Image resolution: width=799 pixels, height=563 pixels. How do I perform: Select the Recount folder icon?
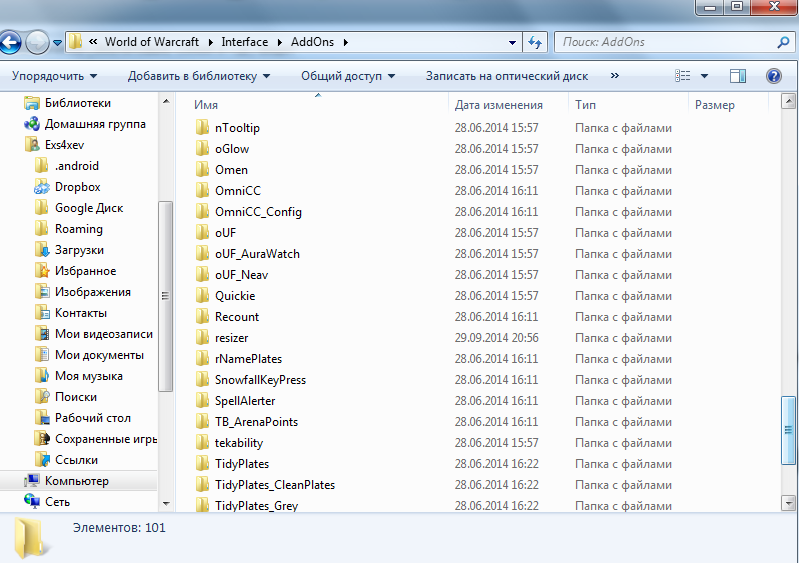[202, 316]
